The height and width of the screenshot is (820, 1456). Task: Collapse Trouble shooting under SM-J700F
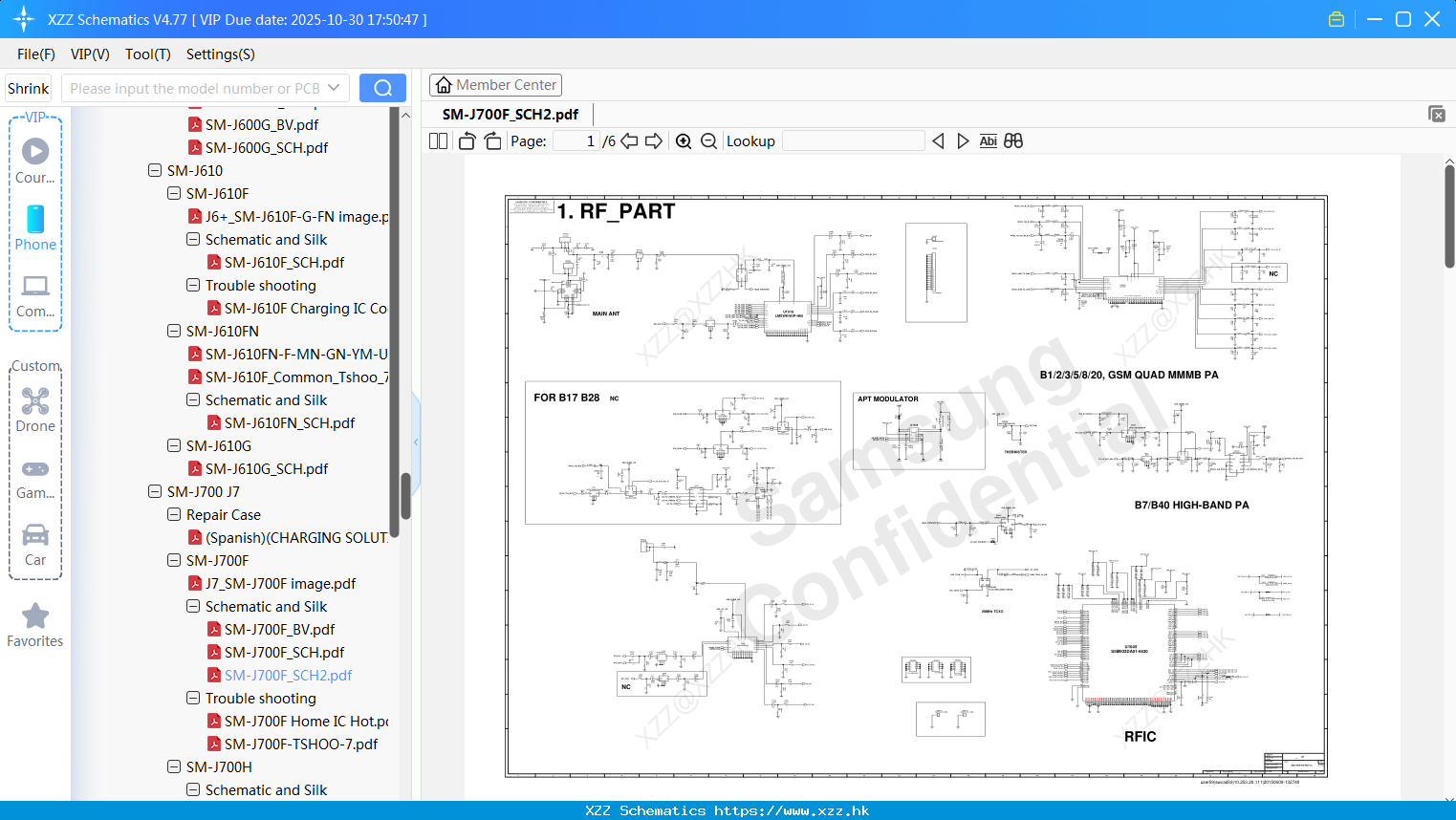point(193,698)
